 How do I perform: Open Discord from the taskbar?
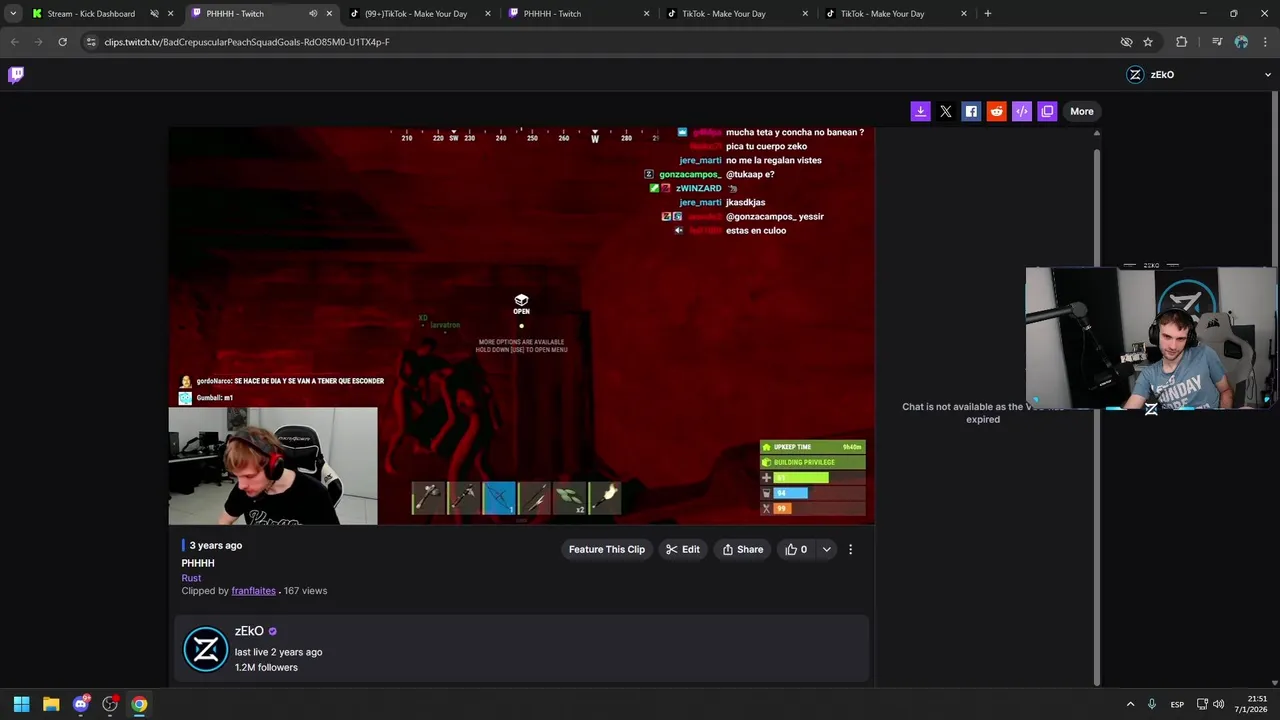(81, 704)
